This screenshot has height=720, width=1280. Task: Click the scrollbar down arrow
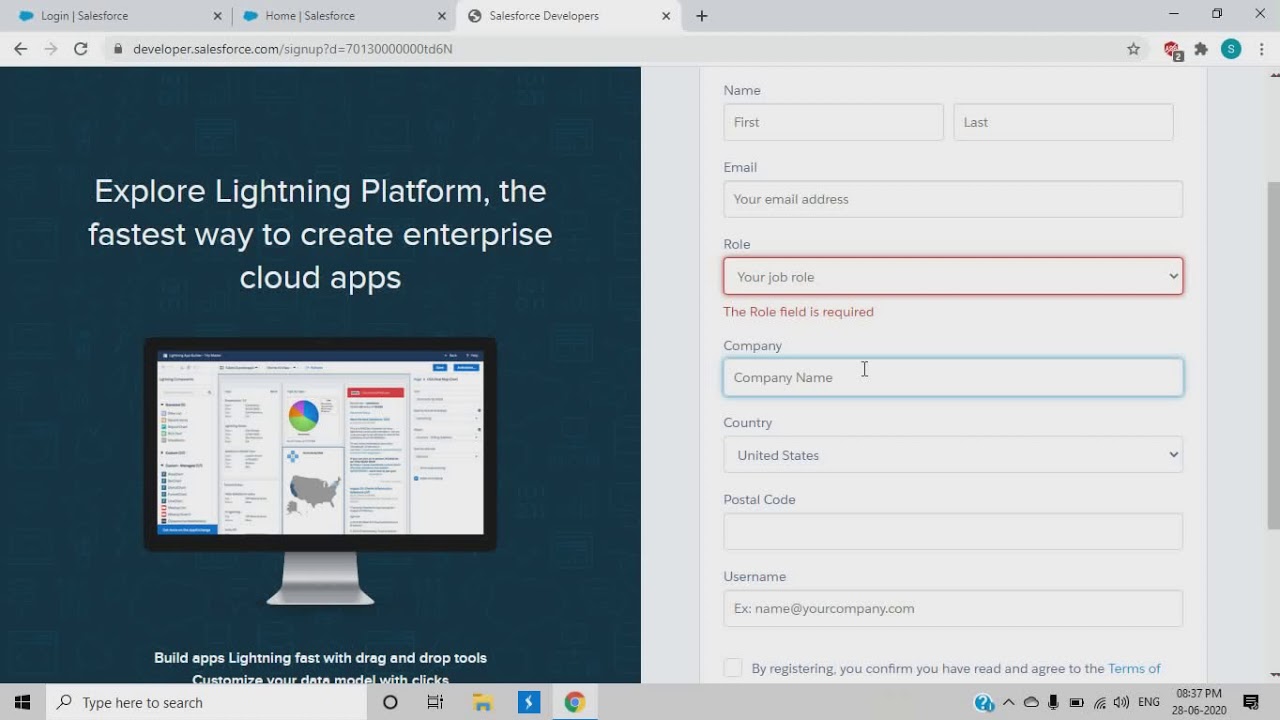1273,676
